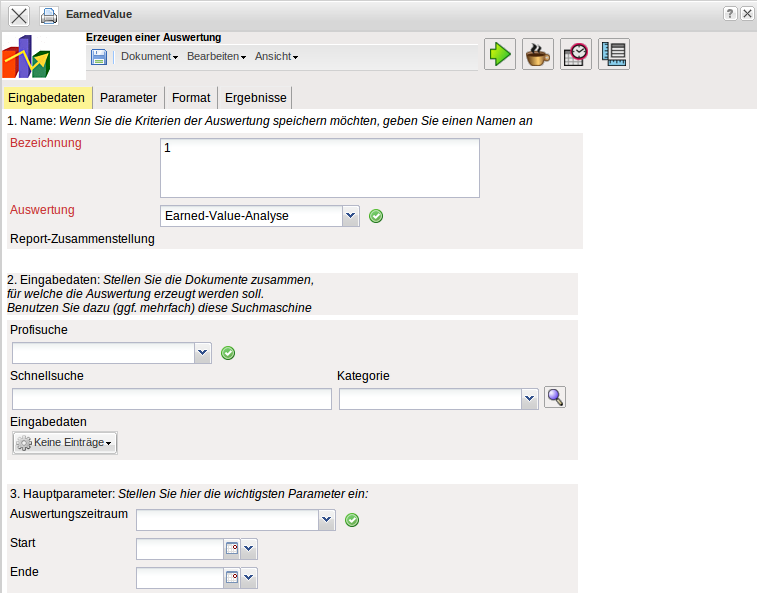The image size is (757, 593).
Task: Click green check next to Auswertungszeitraum
Action: pyautogui.click(x=352, y=520)
